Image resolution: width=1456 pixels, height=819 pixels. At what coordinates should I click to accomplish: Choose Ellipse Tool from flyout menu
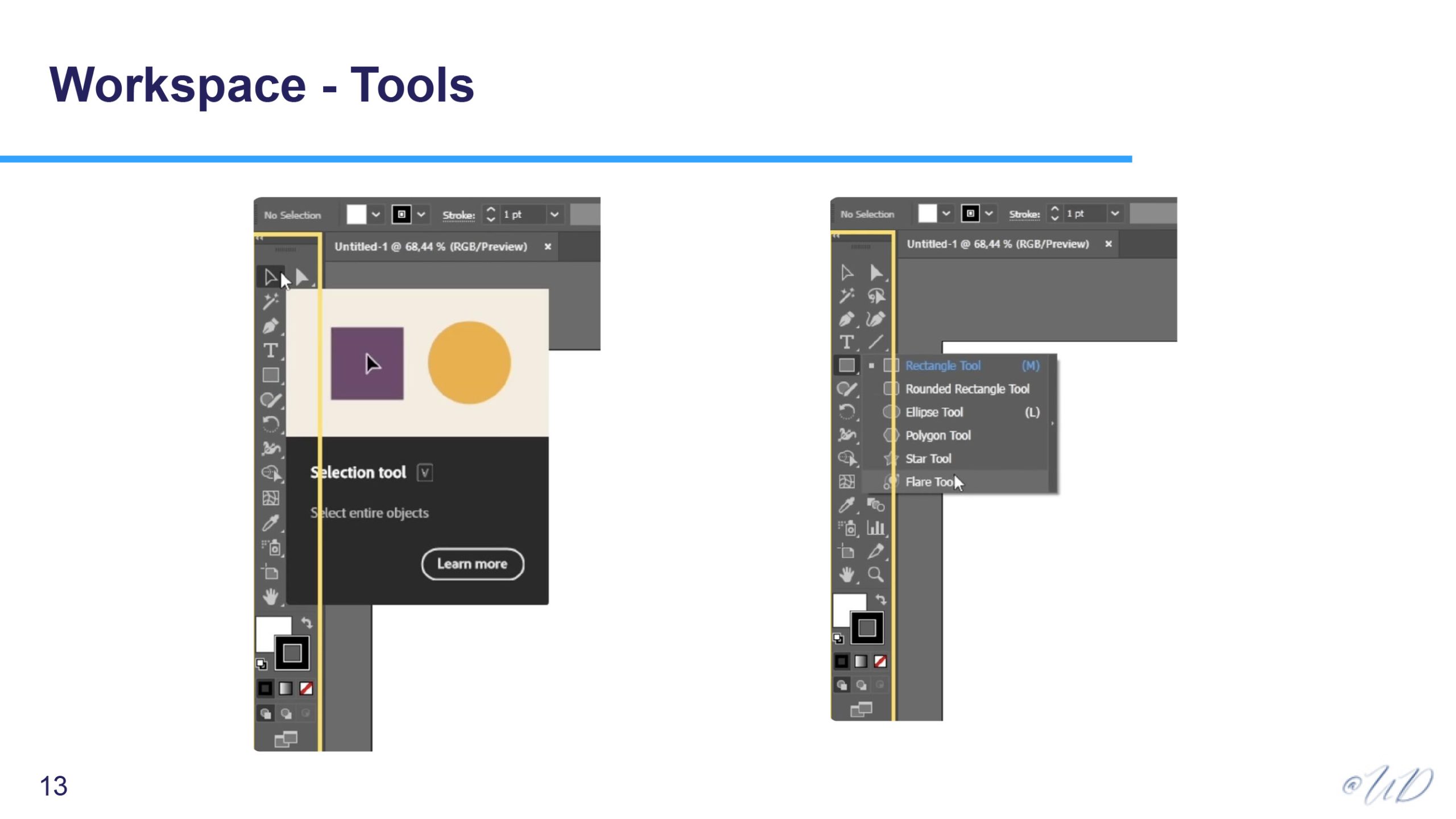[x=934, y=412]
